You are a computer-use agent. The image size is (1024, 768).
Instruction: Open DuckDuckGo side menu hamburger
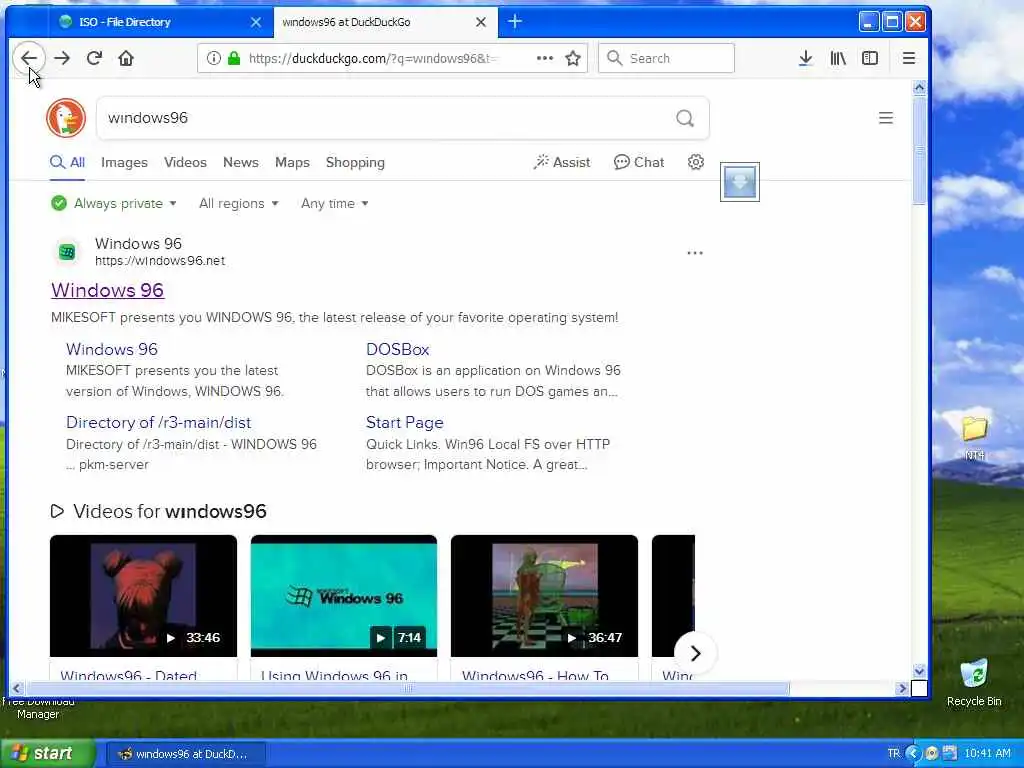(886, 118)
